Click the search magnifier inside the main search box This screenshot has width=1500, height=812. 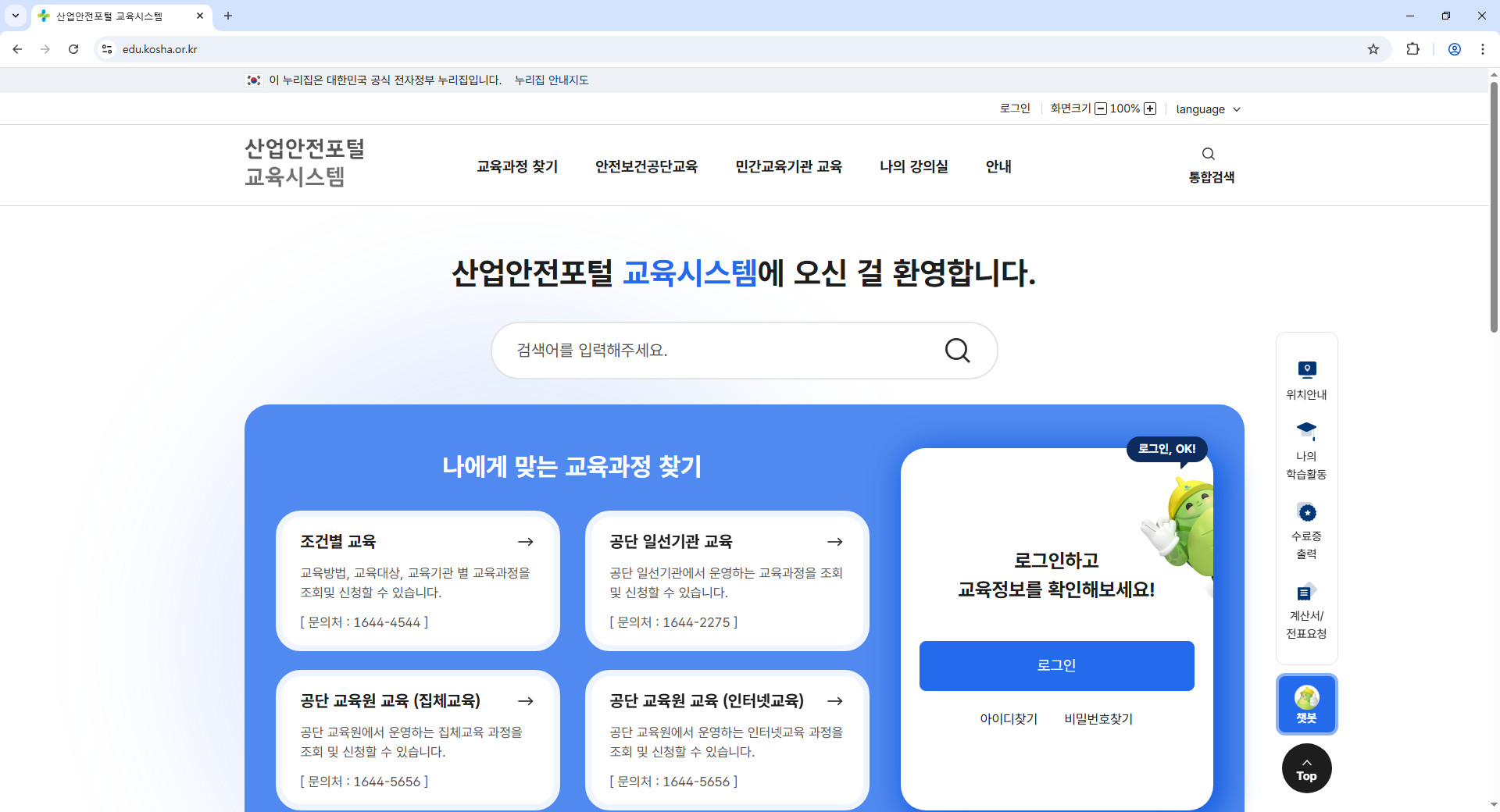pos(957,351)
